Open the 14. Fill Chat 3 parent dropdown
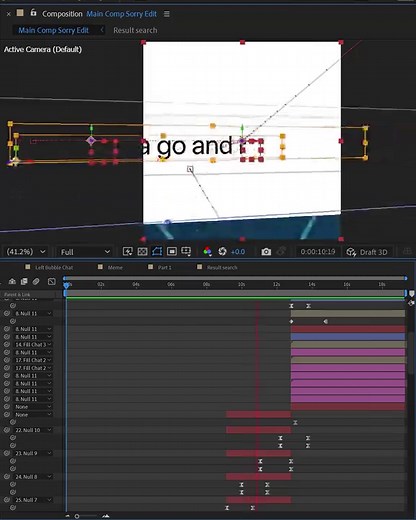416x520 pixels. coord(33,344)
